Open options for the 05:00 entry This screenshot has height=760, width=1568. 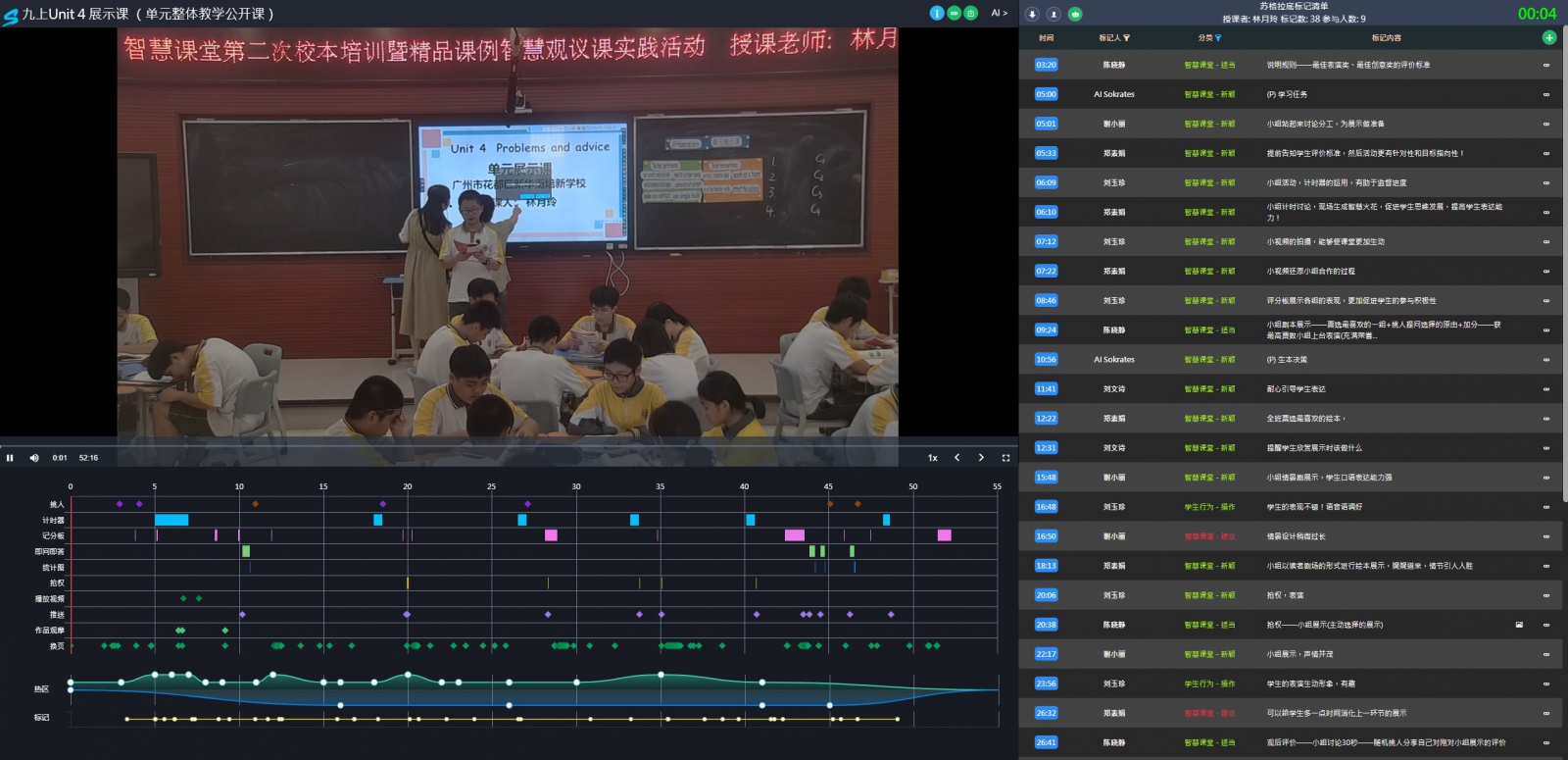click(x=1546, y=95)
